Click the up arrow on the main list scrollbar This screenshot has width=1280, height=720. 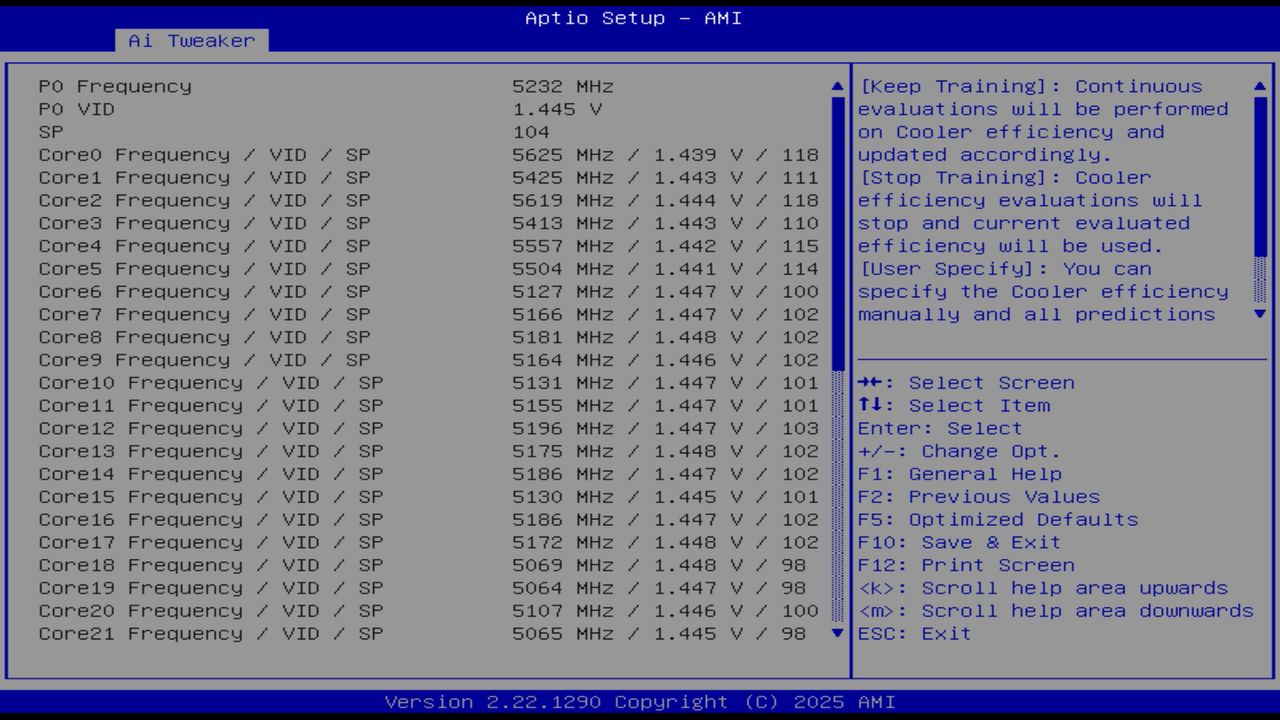point(836,86)
